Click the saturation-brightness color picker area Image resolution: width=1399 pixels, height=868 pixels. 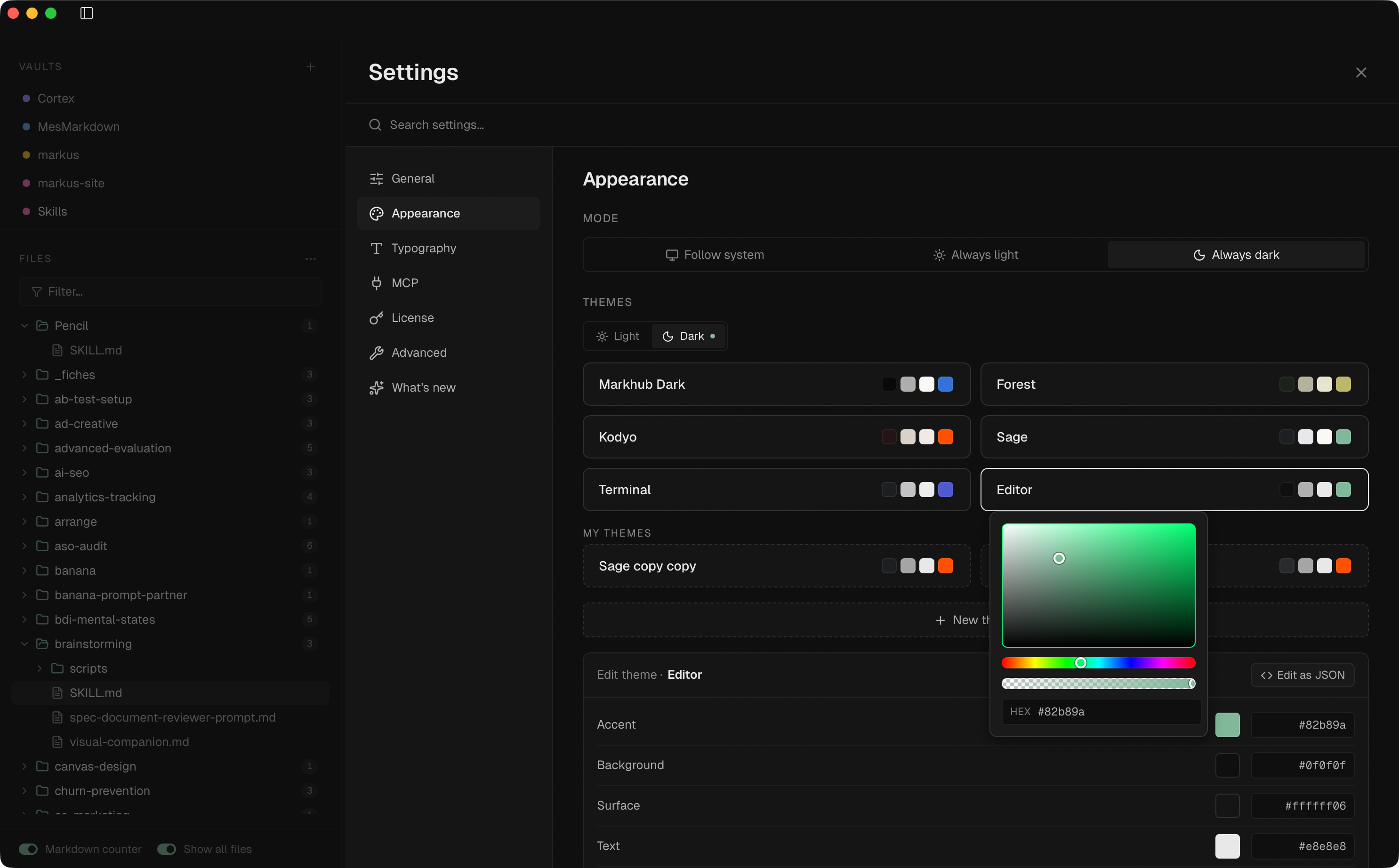[x=1098, y=585]
